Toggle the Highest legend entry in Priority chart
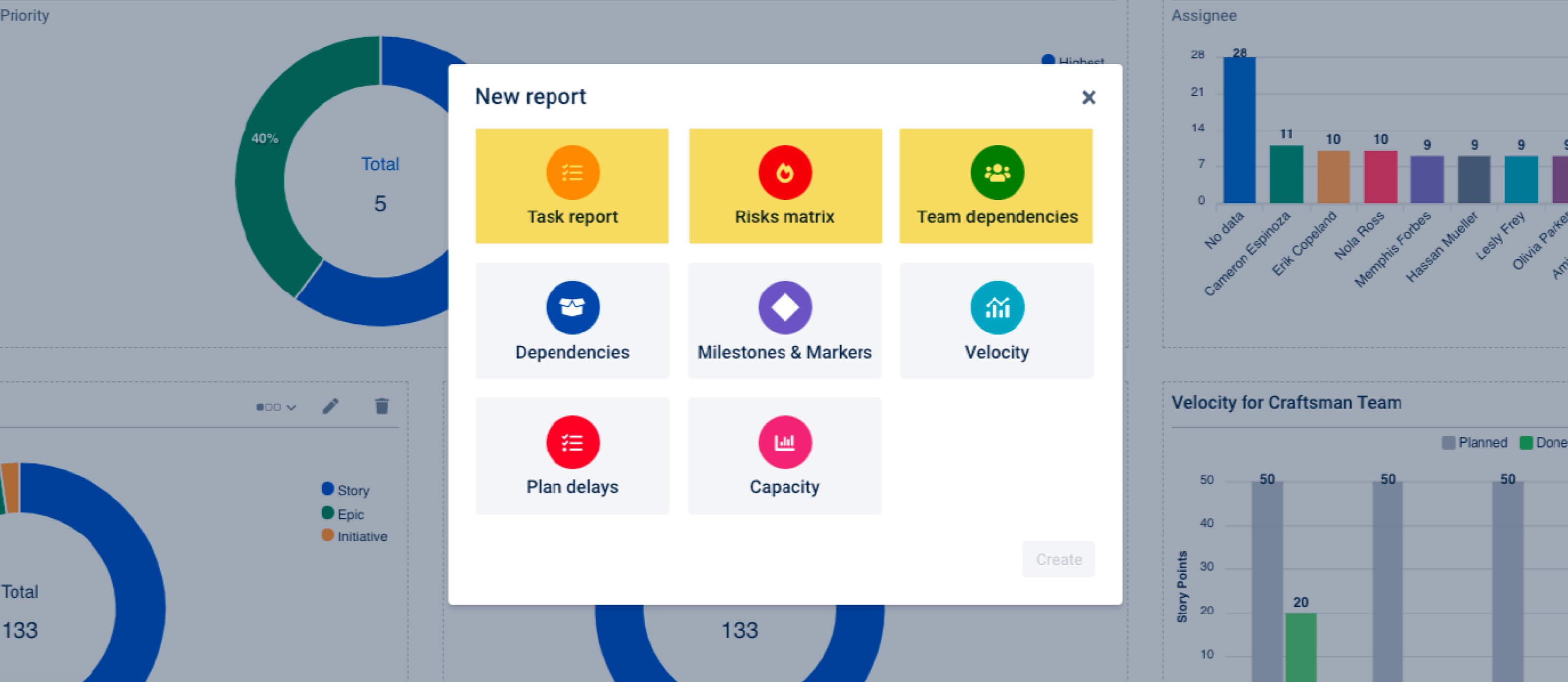The image size is (1568, 682). 1073,61
